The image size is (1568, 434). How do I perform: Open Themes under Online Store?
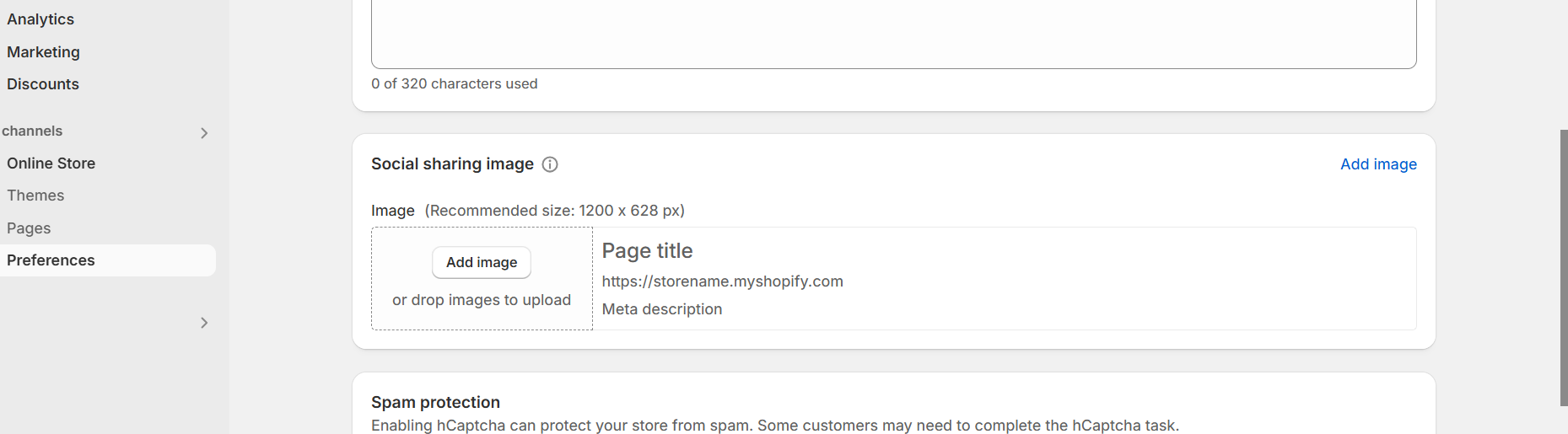pyautogui.click(x=35, y=196)
